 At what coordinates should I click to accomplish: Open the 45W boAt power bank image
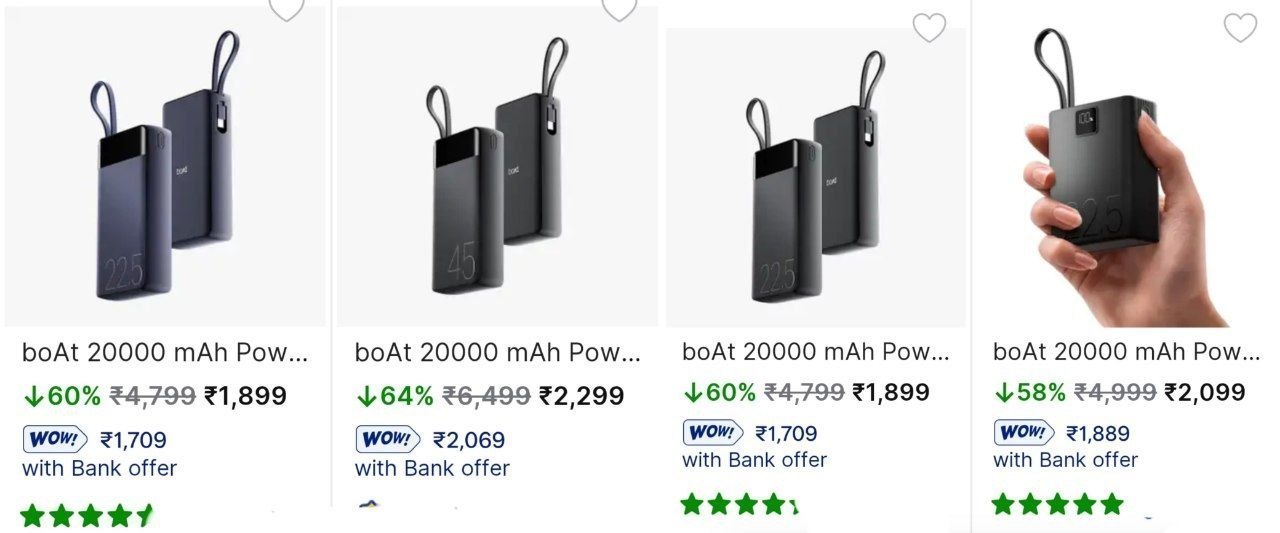coord(497,167)
